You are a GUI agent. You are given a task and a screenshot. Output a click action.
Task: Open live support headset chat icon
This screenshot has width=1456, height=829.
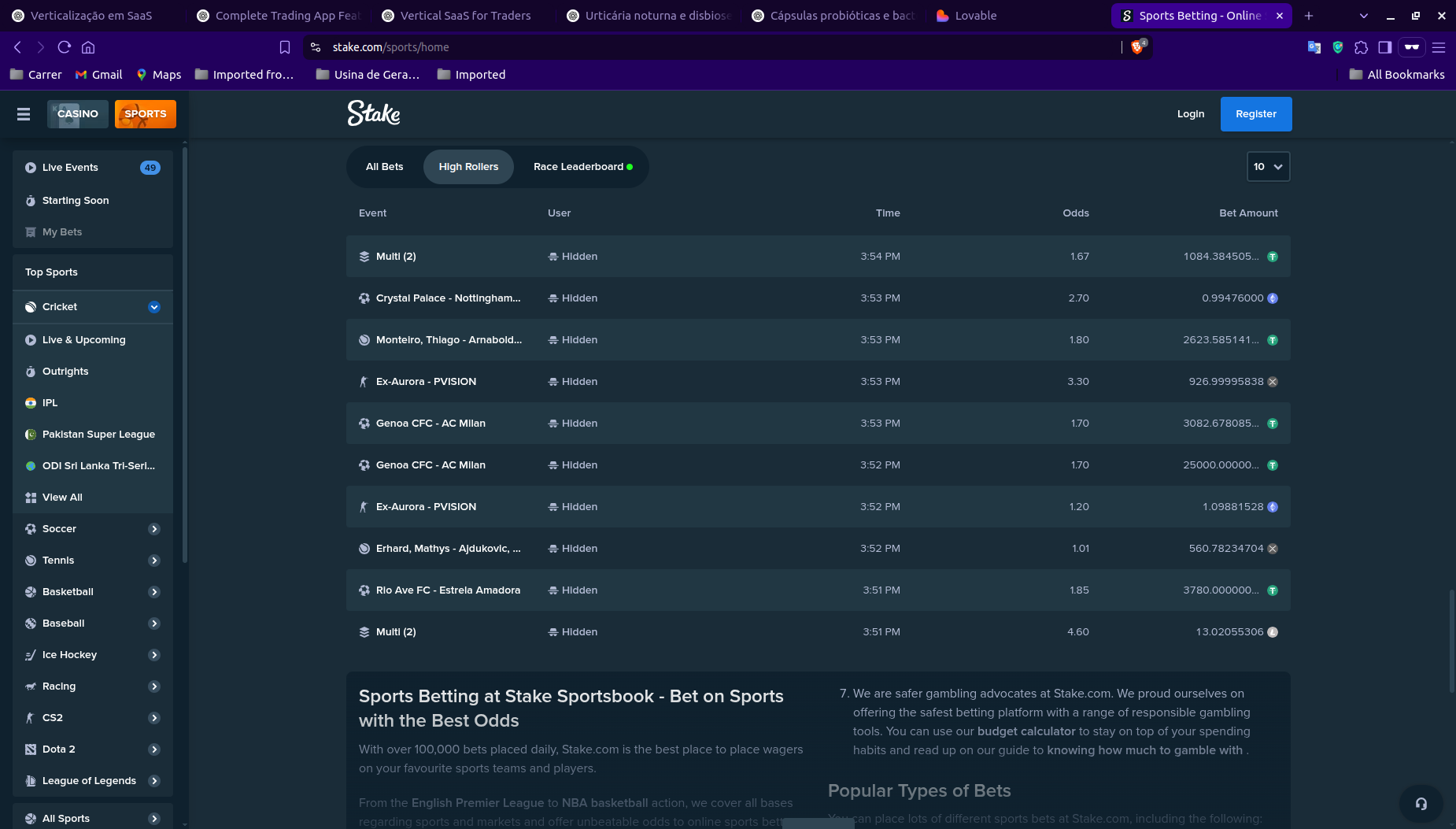(x=1421, y=803)
